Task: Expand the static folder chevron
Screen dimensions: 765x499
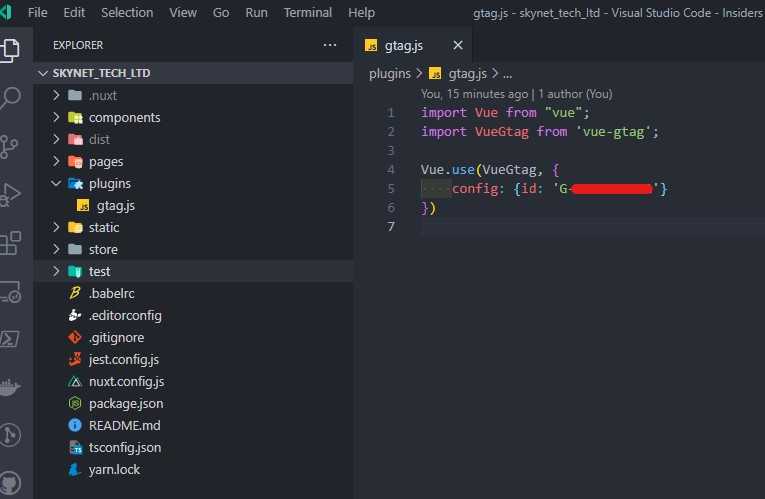Action: (x=56, y=227)
